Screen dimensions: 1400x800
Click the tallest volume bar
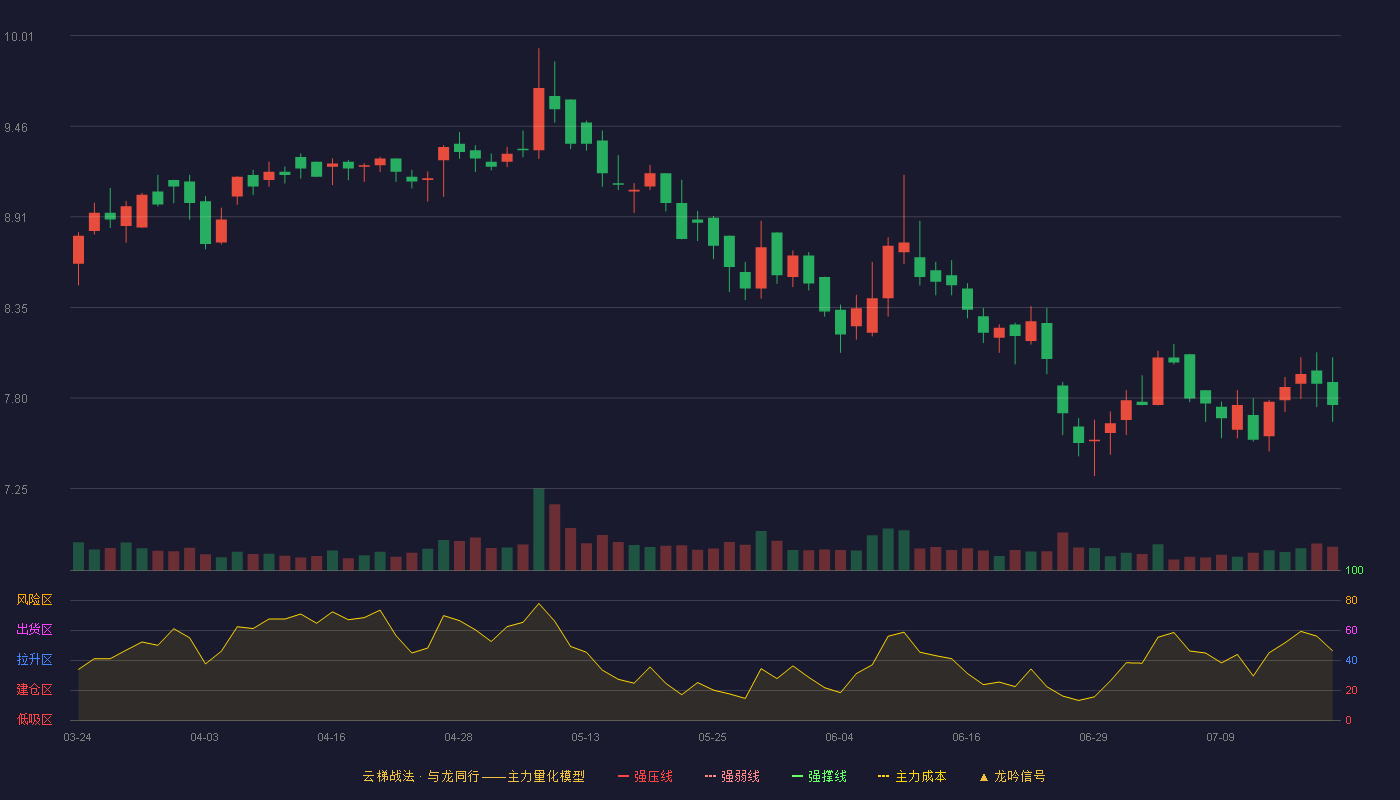click(x=538, y=529)
